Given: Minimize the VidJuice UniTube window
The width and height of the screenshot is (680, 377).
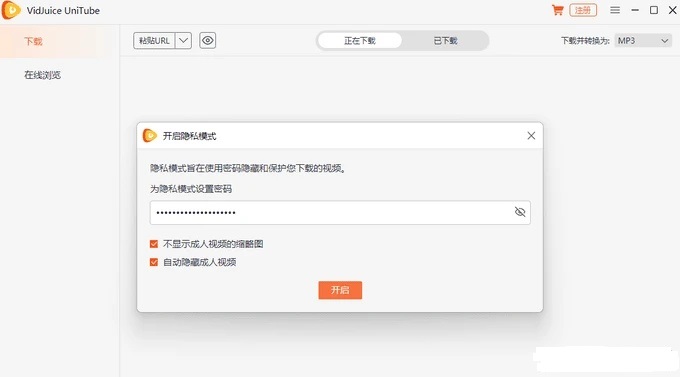Looking at the screenshot, I should click(635, 10).
